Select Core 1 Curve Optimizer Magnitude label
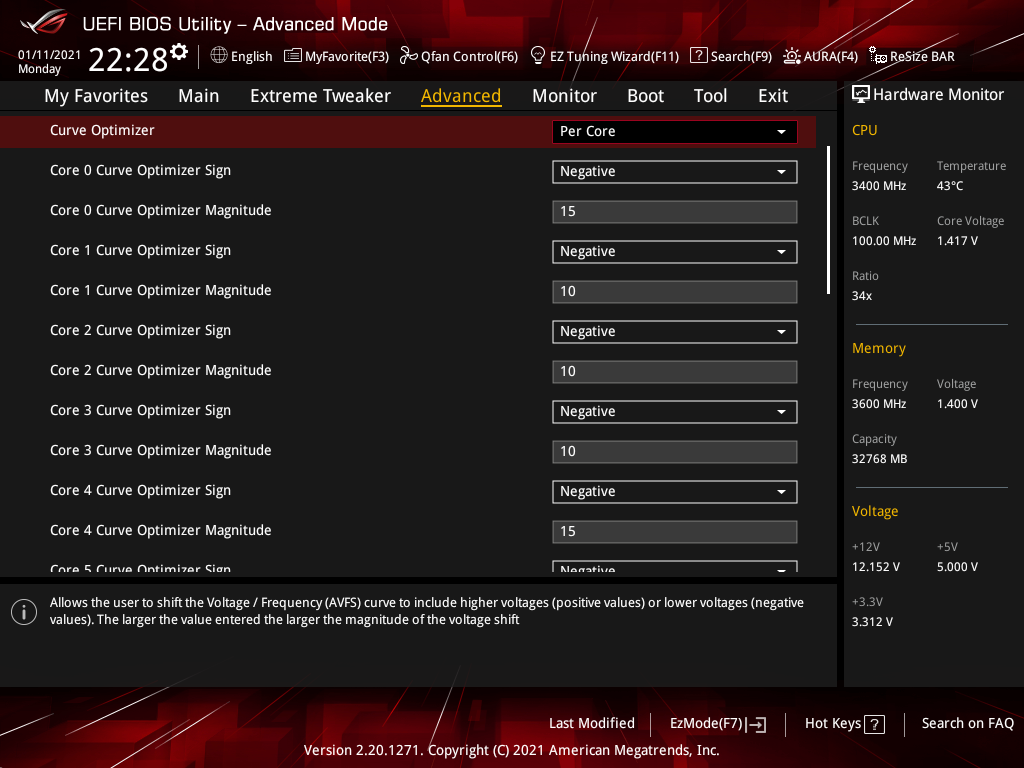Image resolution: width=1024 pixels, height=768 pixels. pyautogui.click(x=161, y=291)
